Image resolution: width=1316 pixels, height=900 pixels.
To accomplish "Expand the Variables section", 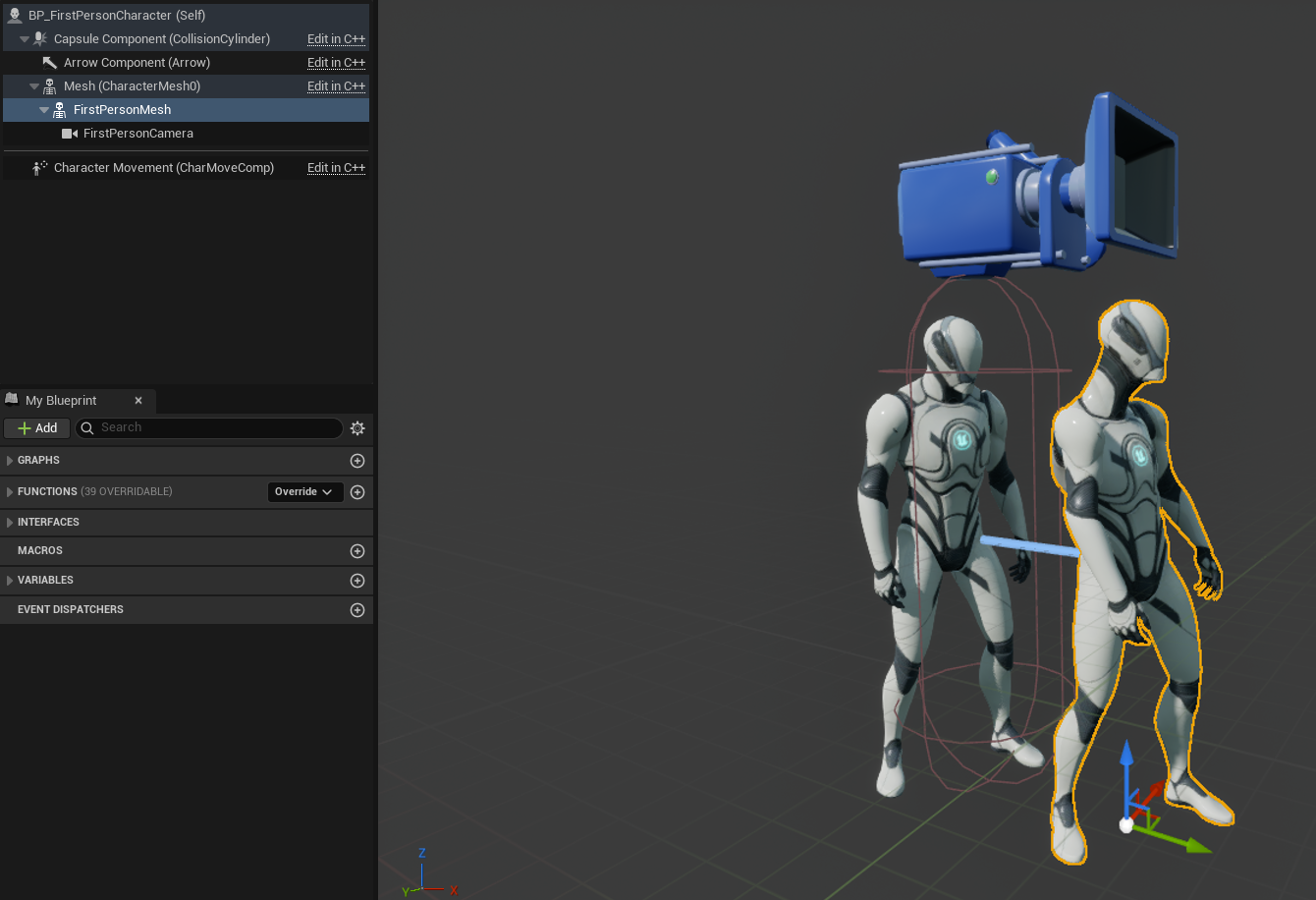I will coord(10,581).
